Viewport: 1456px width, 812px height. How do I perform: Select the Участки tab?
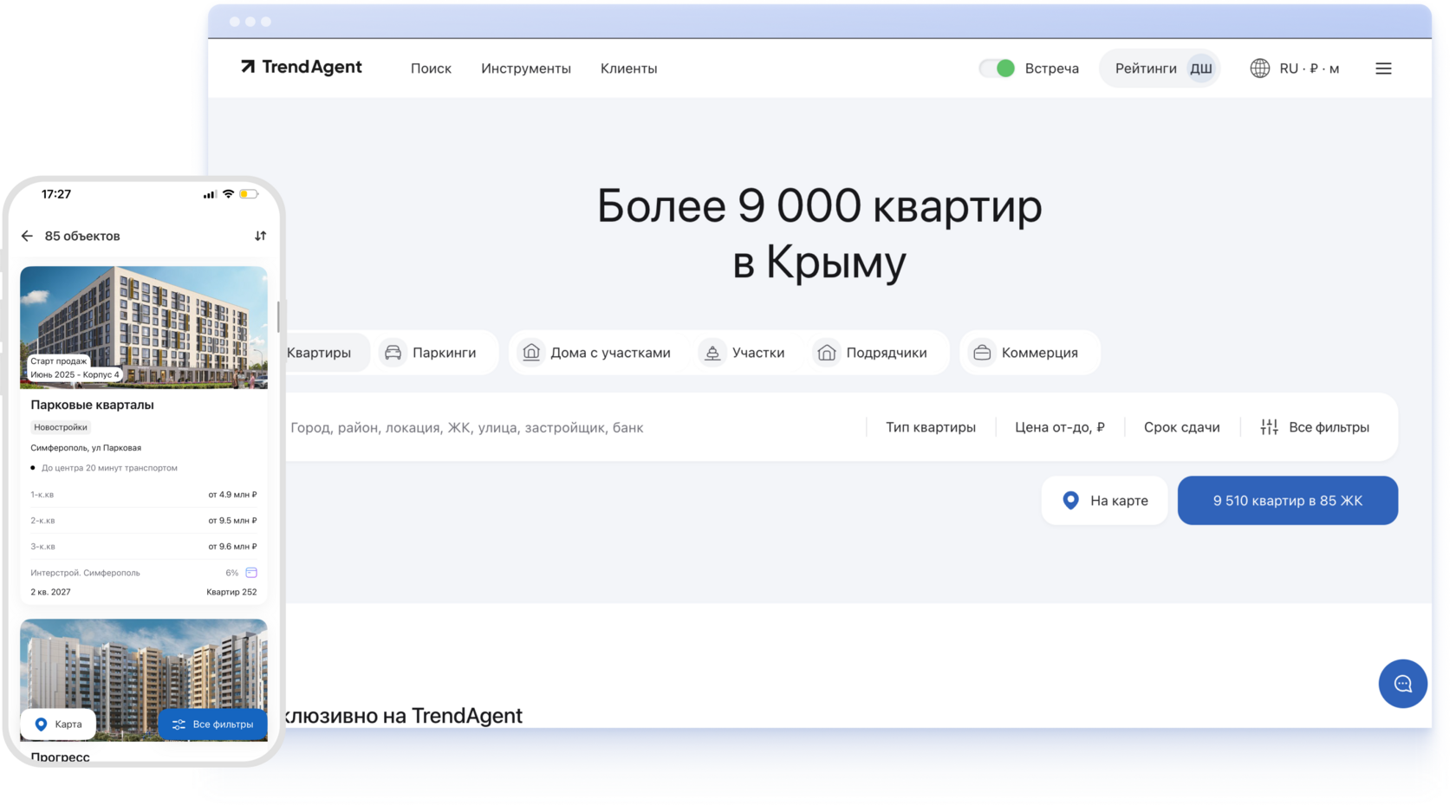[x=744, y=353]
